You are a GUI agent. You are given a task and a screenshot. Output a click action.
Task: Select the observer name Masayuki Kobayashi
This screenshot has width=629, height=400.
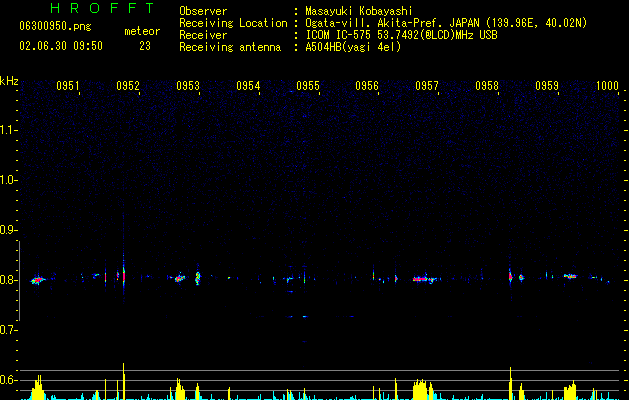359,11
